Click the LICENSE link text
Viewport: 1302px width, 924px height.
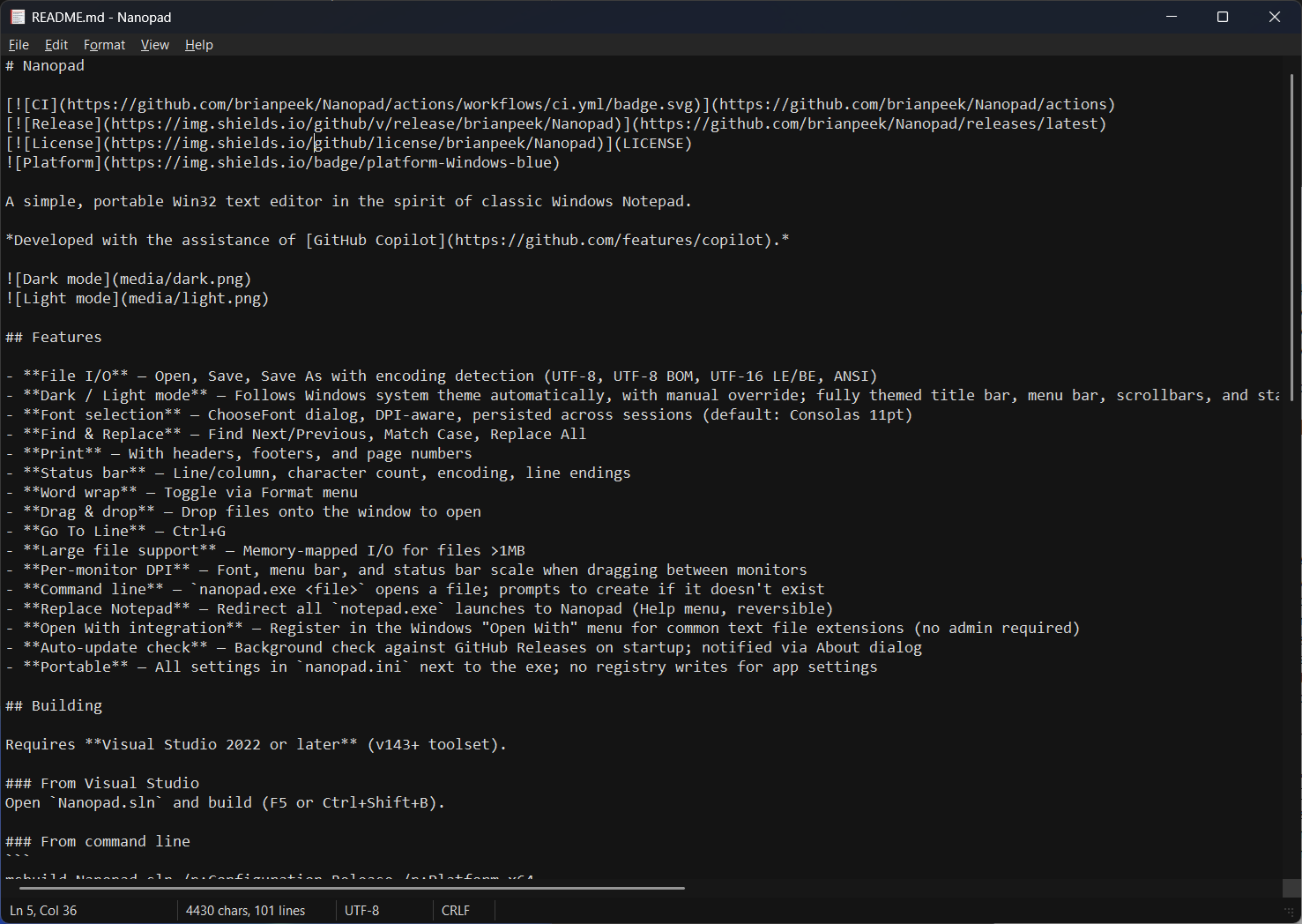pos(654,142)
